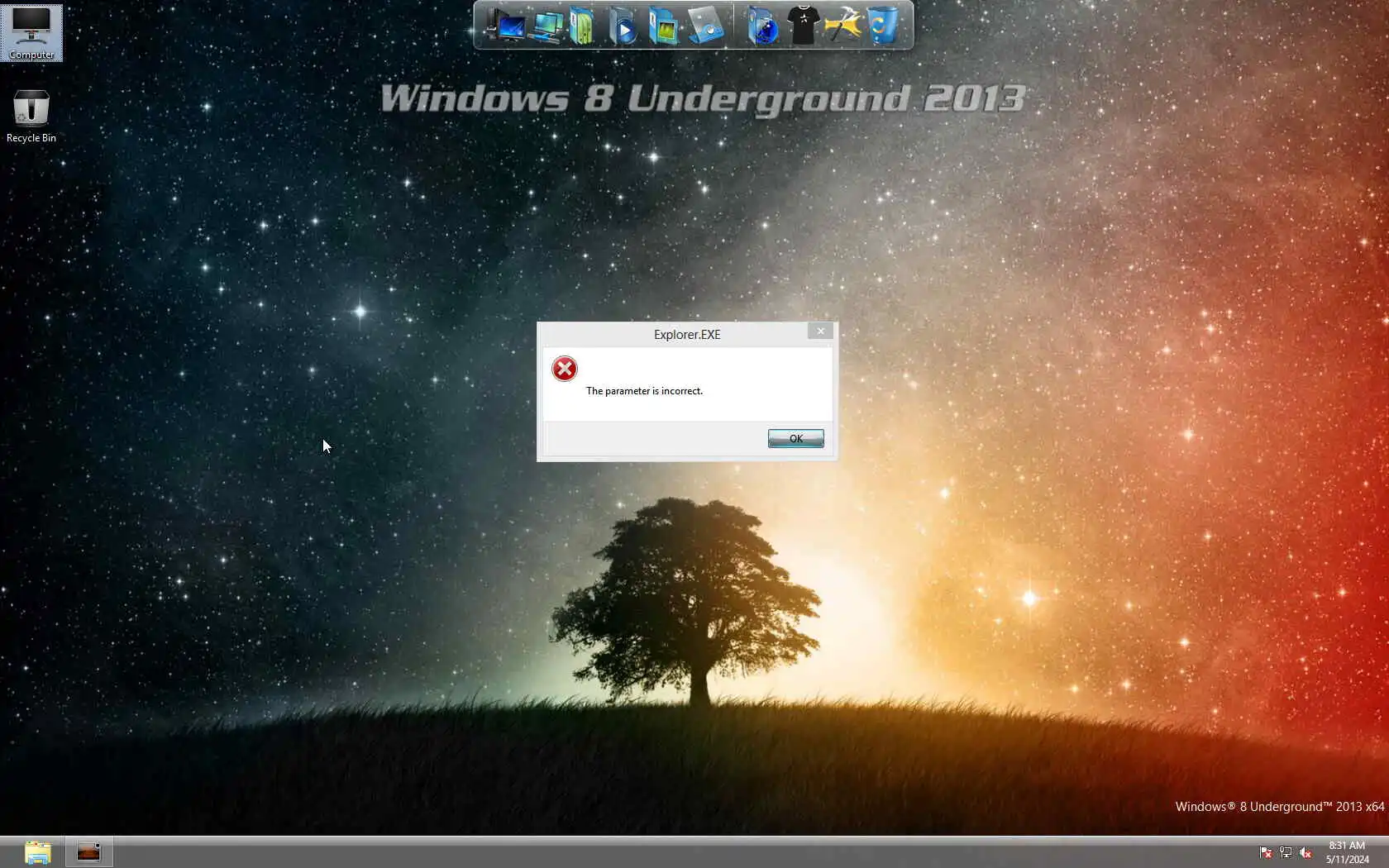Open the Recycle Bin desktop icon
Screen dimensions: 1389x868
[31, 117]
